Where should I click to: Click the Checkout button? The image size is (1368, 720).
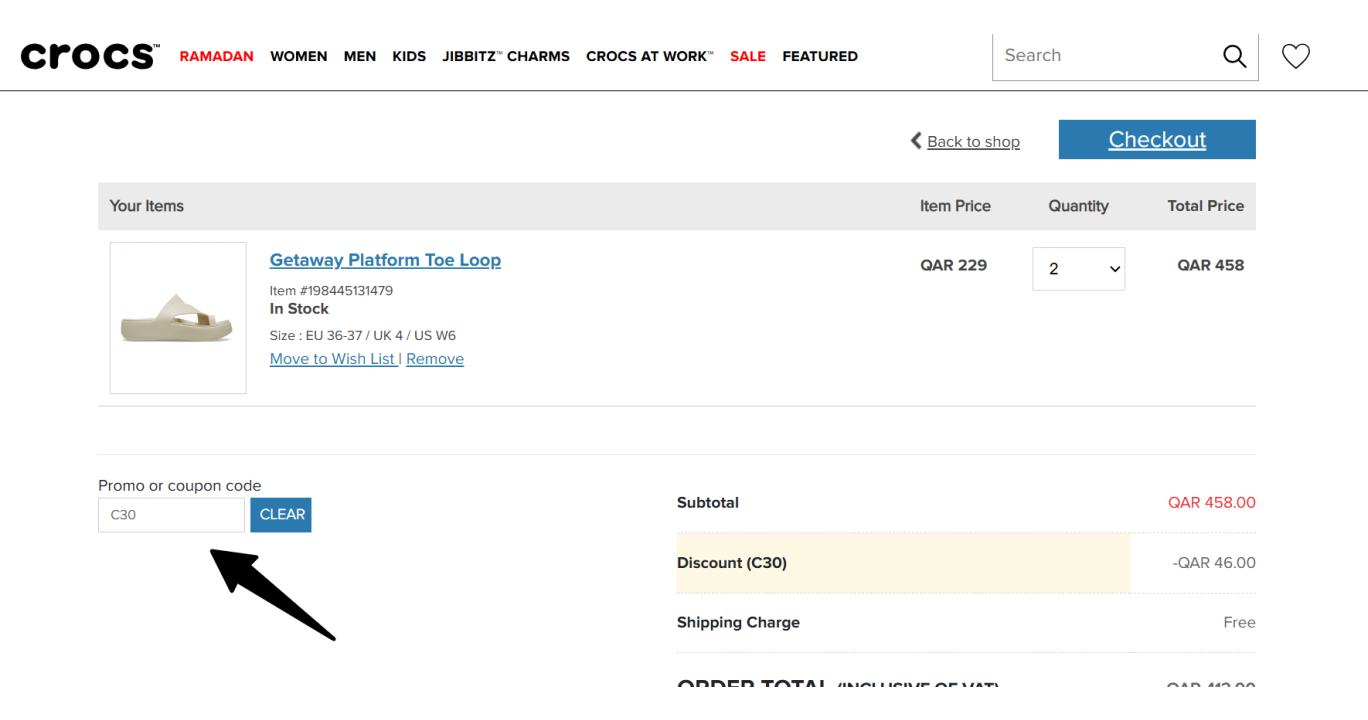click(x=1157, y=140)
